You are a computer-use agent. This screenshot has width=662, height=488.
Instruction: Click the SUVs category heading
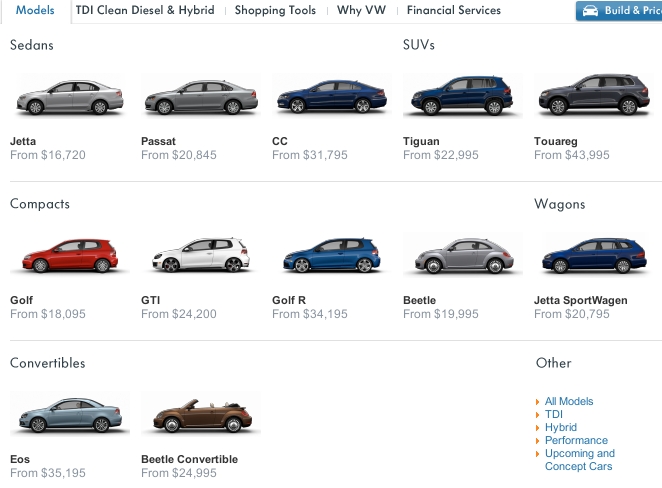tap(419, 45)
